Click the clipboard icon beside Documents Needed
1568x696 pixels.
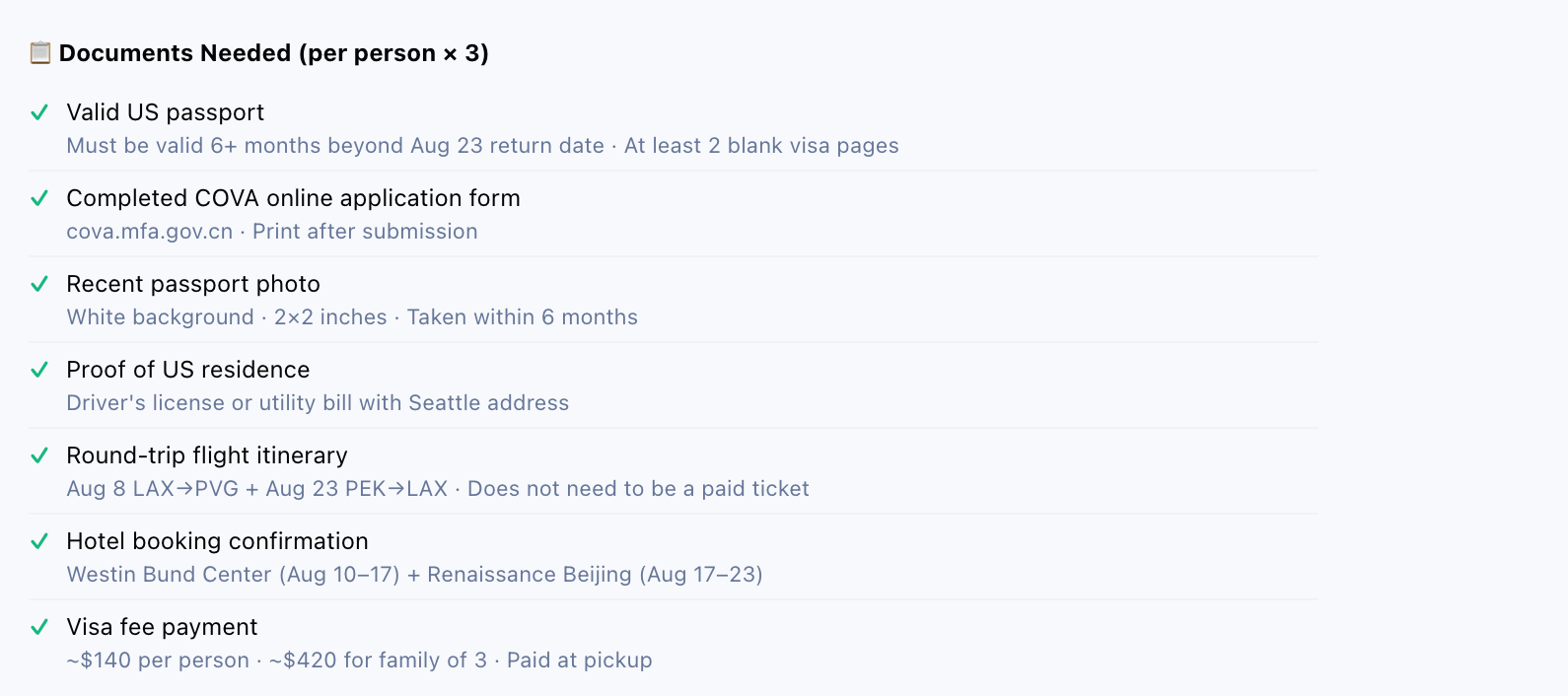40,52
